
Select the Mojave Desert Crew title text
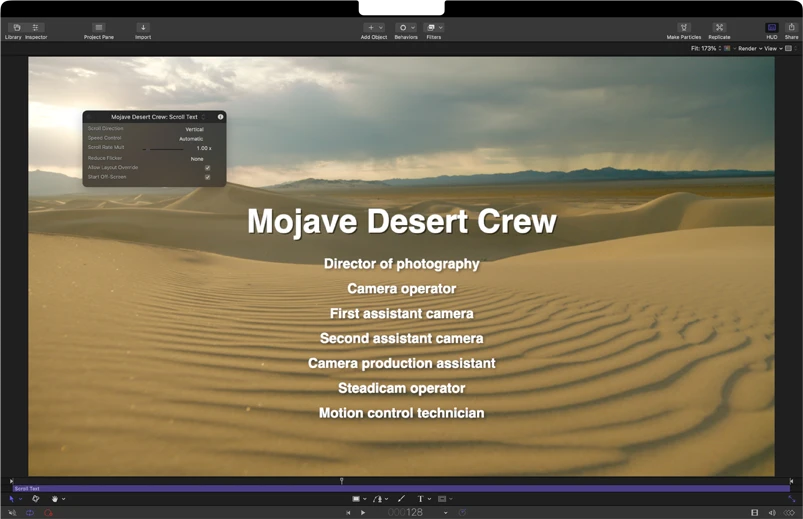pyautogui.click(x=402, y=221)
